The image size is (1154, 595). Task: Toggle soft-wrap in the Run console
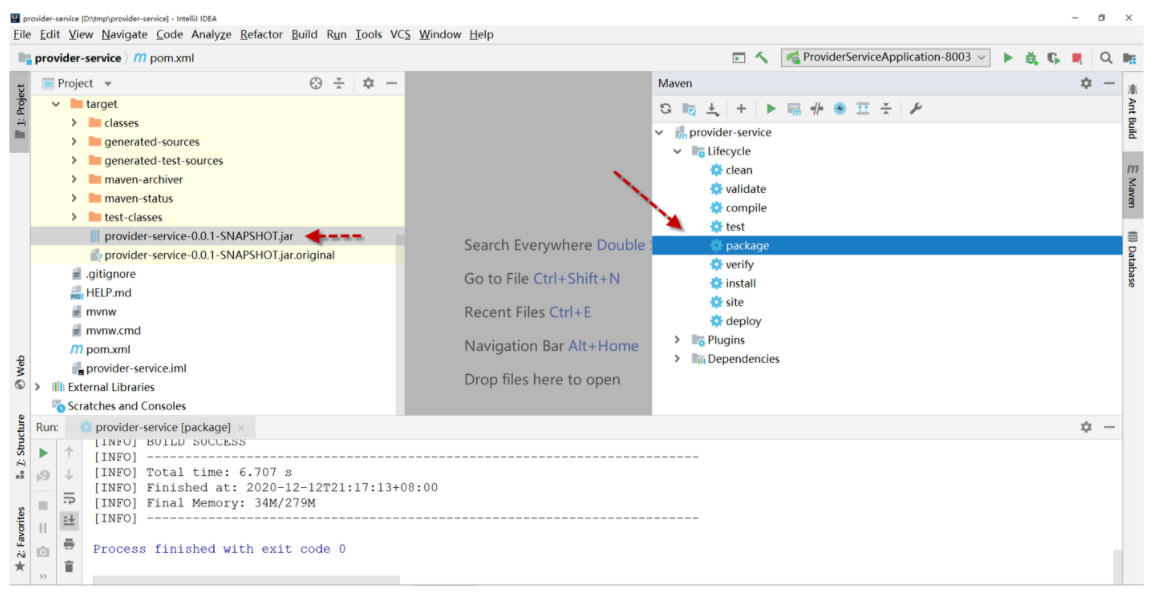coord(69,499)
